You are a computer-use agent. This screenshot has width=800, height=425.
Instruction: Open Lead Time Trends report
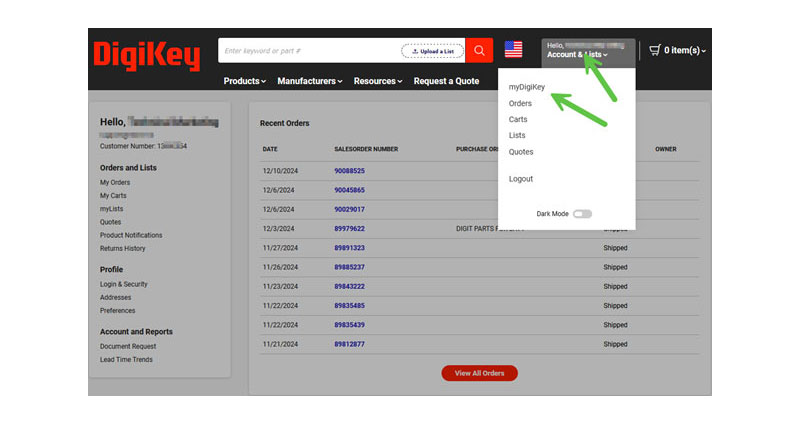point(126,359)
